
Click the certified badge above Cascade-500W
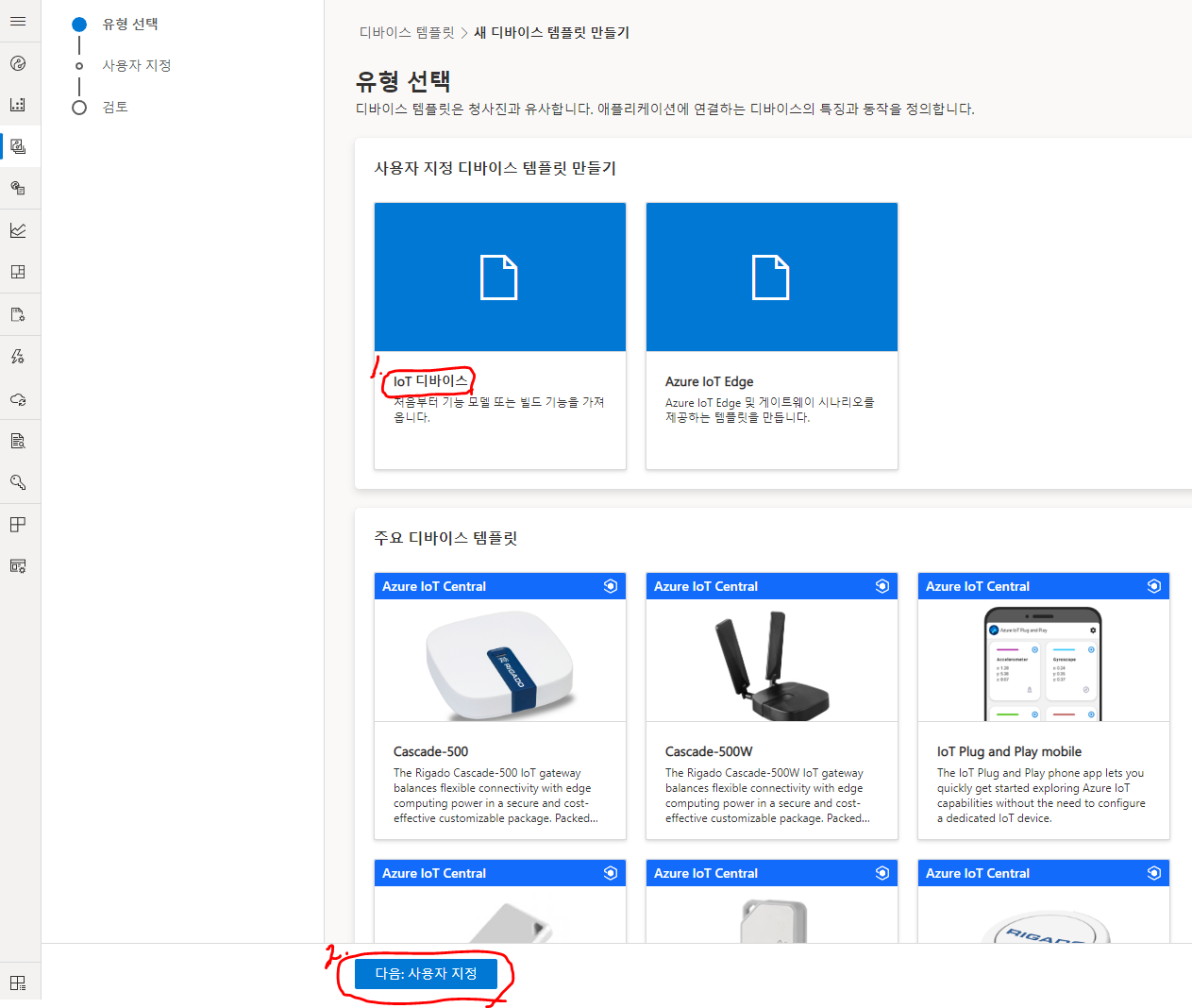[x=882, y=586]
